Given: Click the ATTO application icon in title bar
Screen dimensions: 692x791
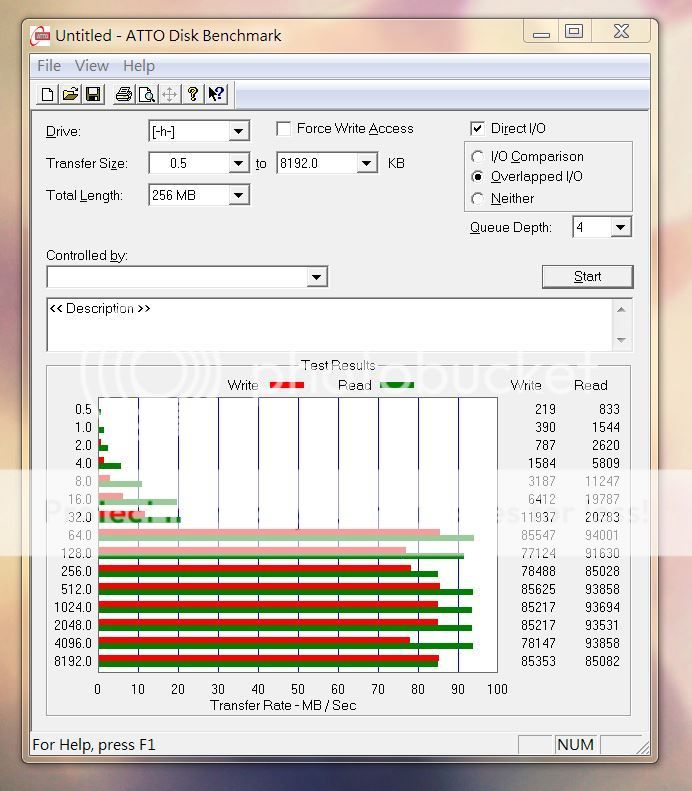Looking at the screenshot, I should [x=40, y=36].
